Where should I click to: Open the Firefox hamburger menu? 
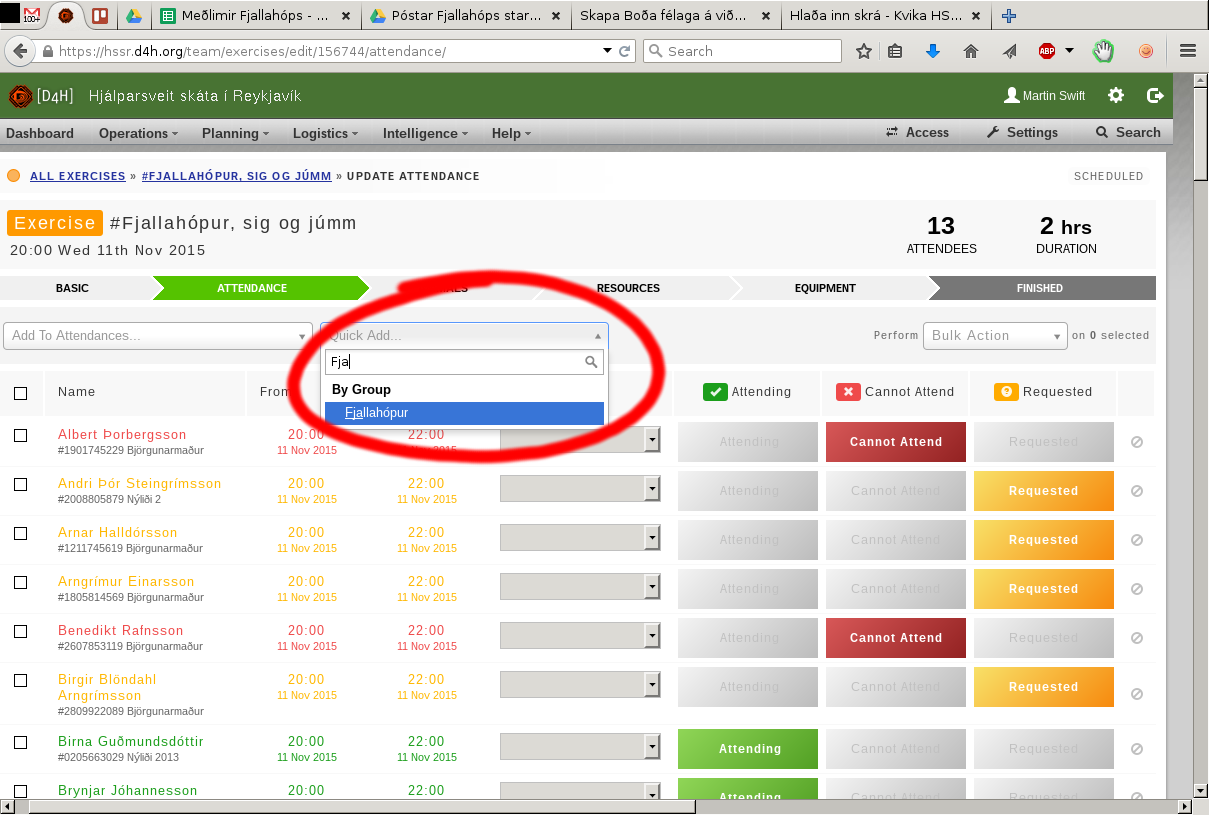click(x=1188, y=51)
